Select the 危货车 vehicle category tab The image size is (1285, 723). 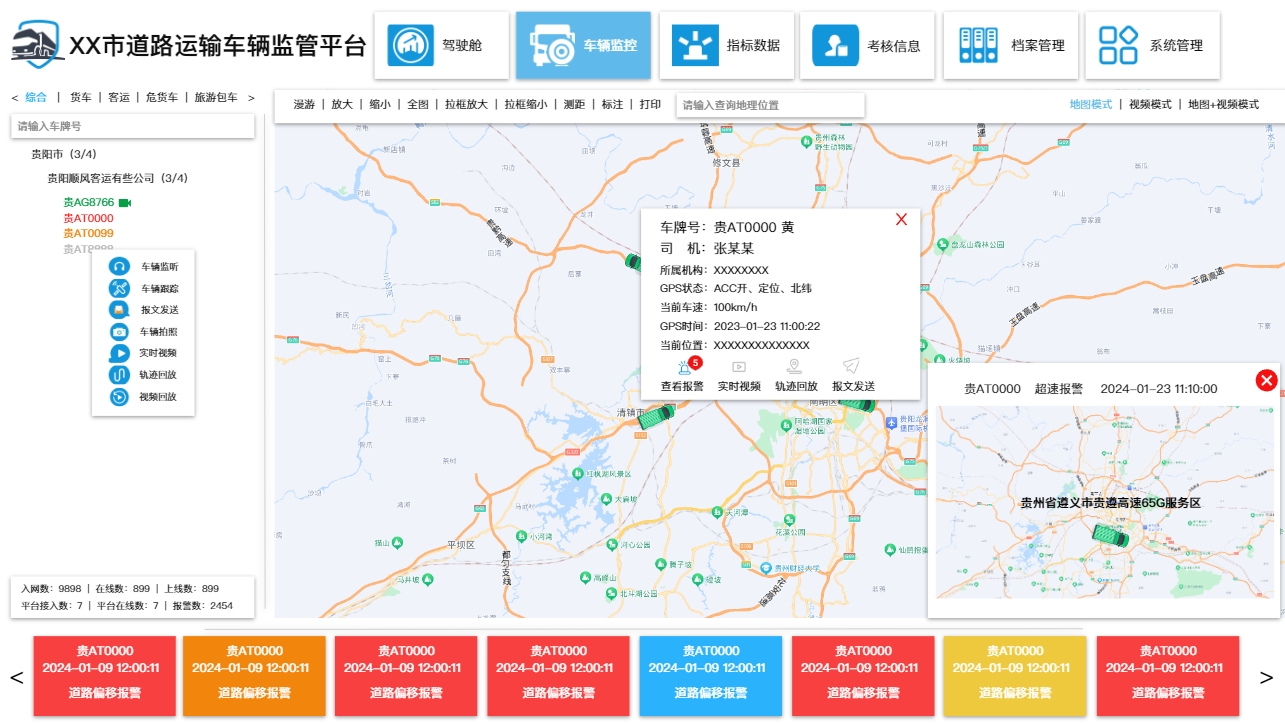162,97
